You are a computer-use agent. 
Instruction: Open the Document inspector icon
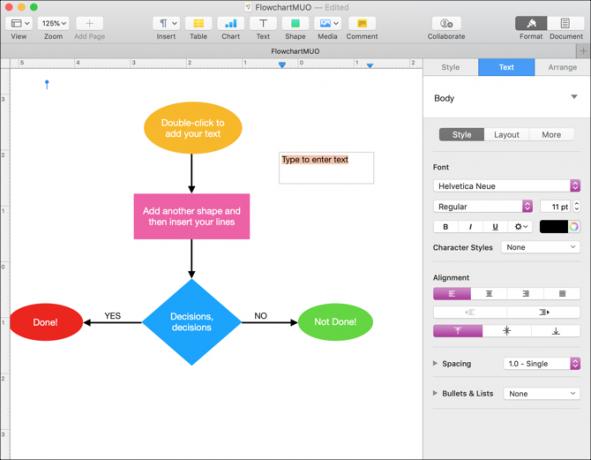pos(565,23)
